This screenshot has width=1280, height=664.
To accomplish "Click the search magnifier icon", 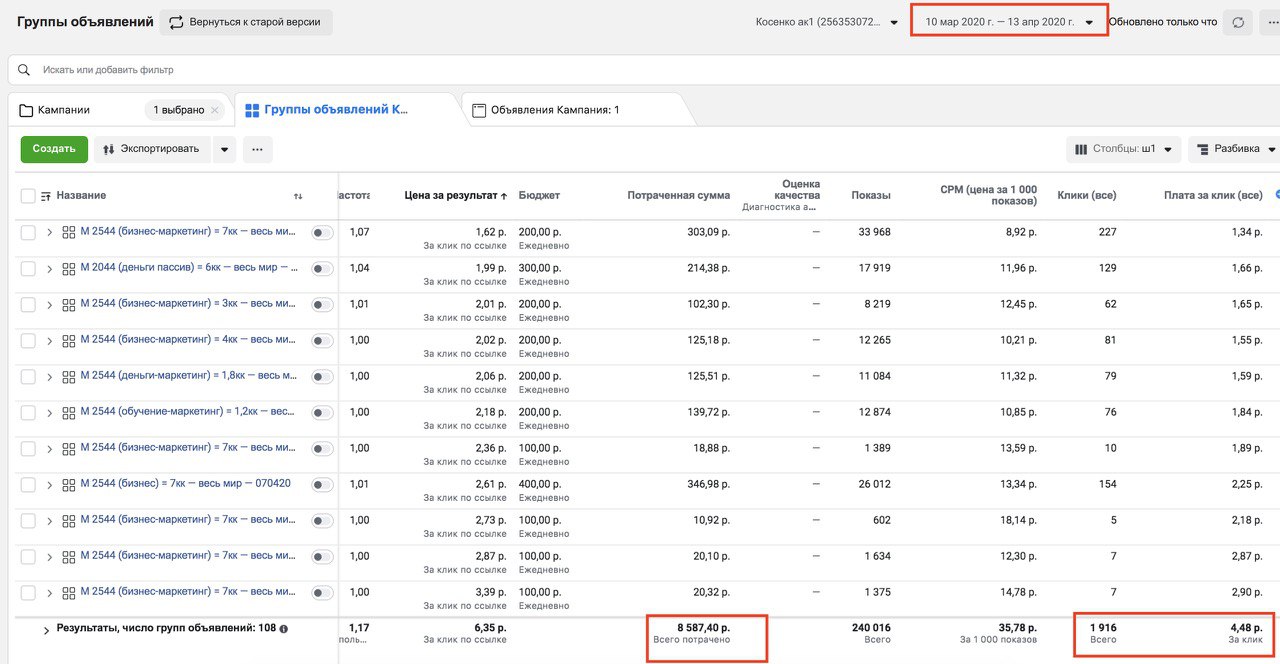I will tap(24, 70).
